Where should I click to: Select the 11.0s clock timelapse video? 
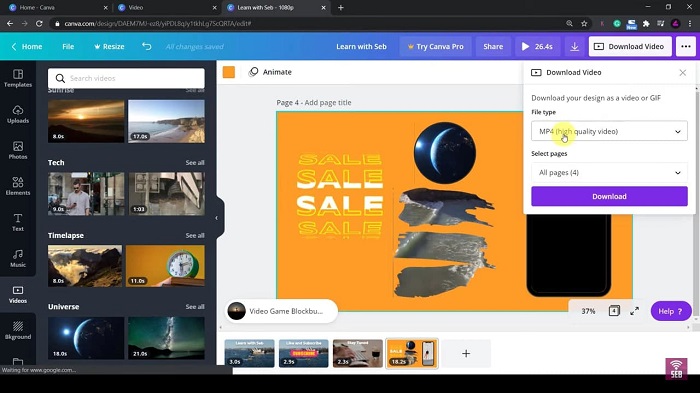[x=165, y=266]
